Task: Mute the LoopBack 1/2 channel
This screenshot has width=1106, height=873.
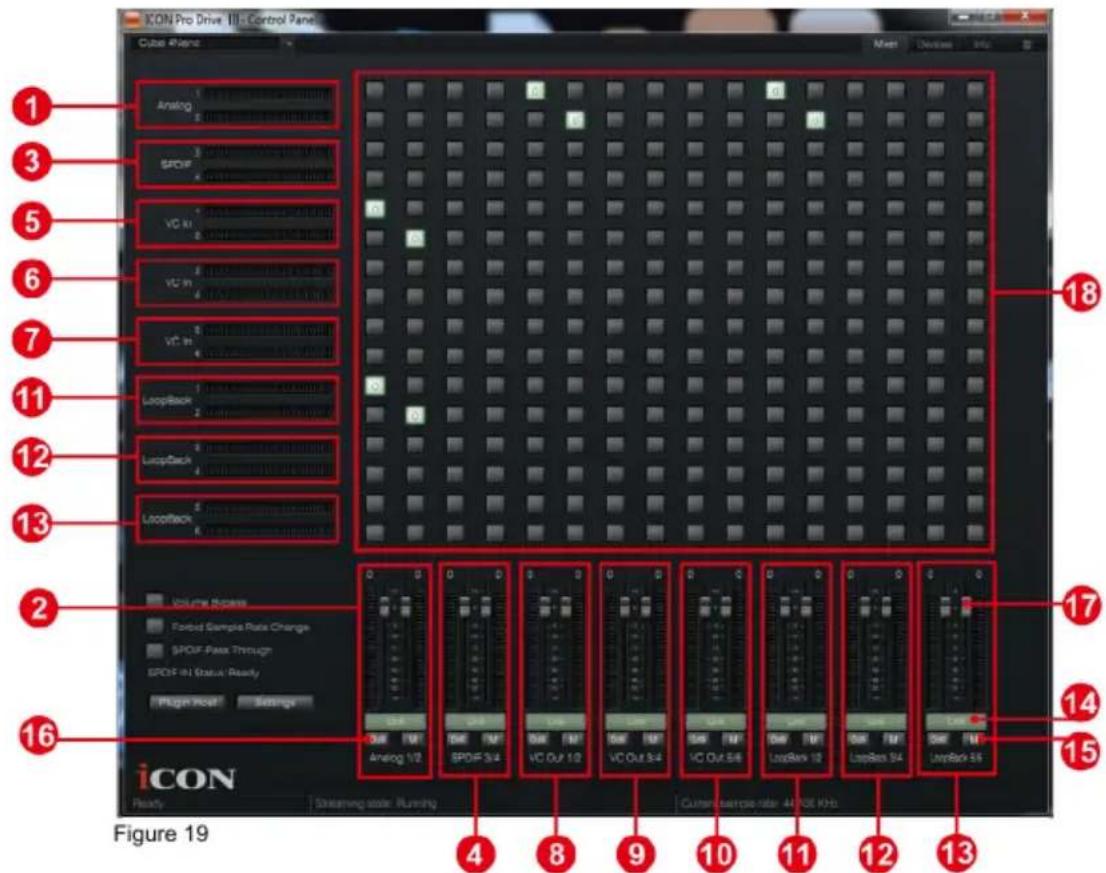Action: pyautogui.click(x=814, y=739)
